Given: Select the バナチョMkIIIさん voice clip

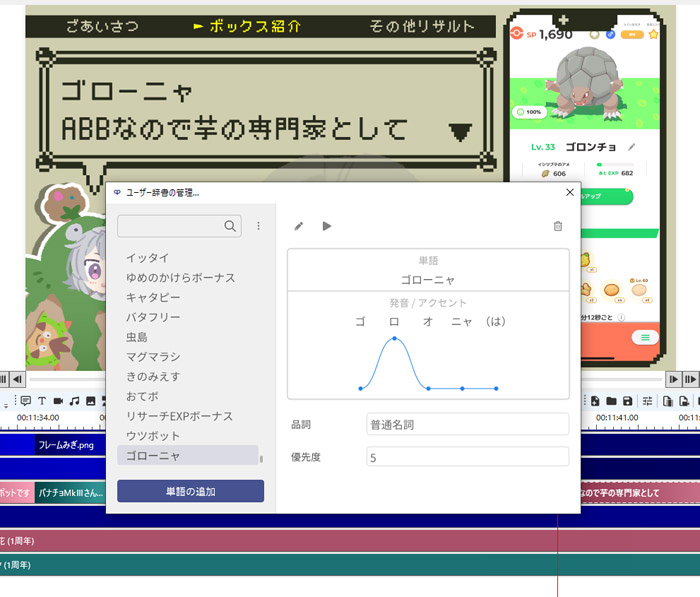Looking at the screenshot, I should pyautogui.click(x=70, y=493).
